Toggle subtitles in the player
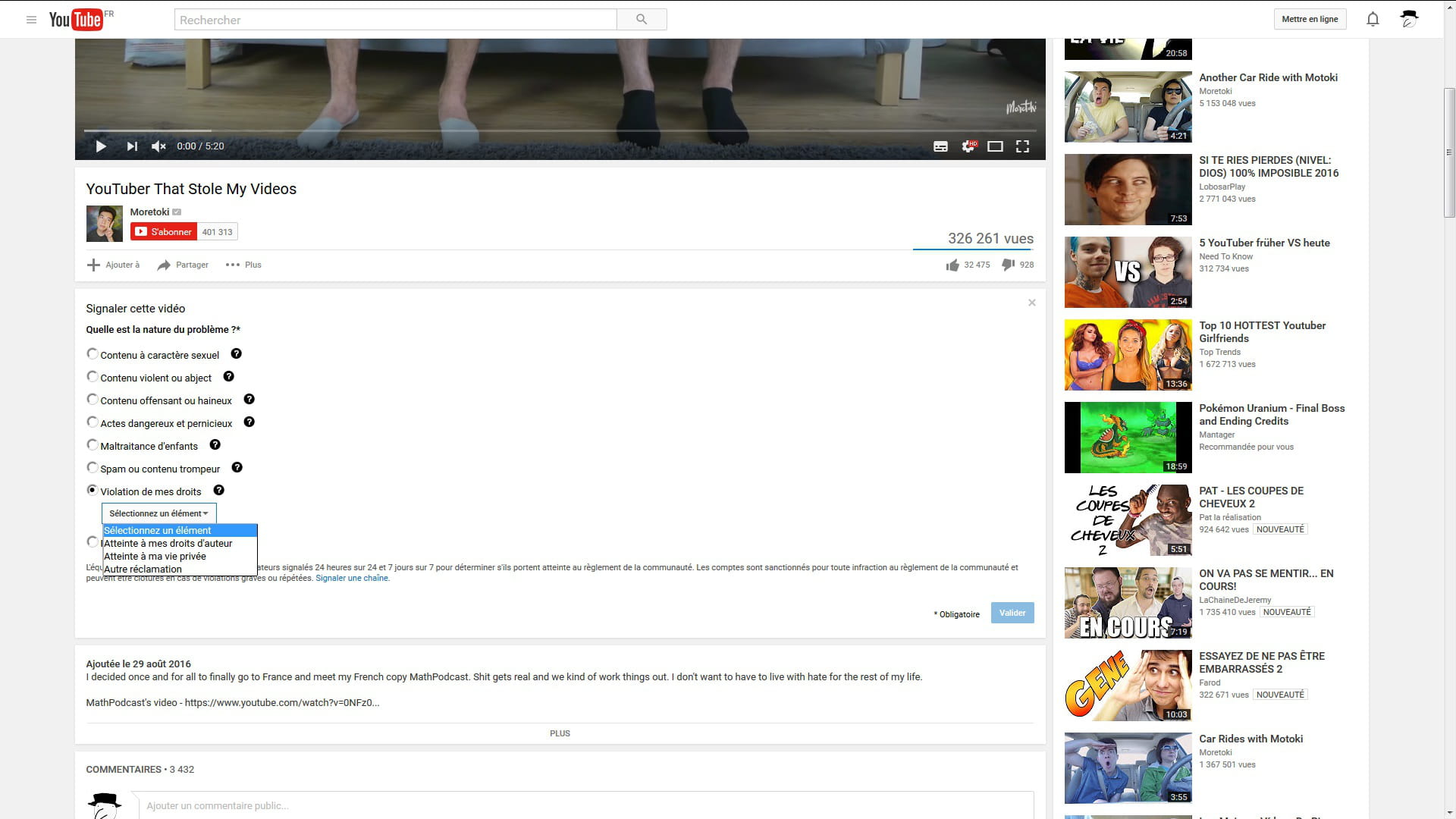 (940, 146)
